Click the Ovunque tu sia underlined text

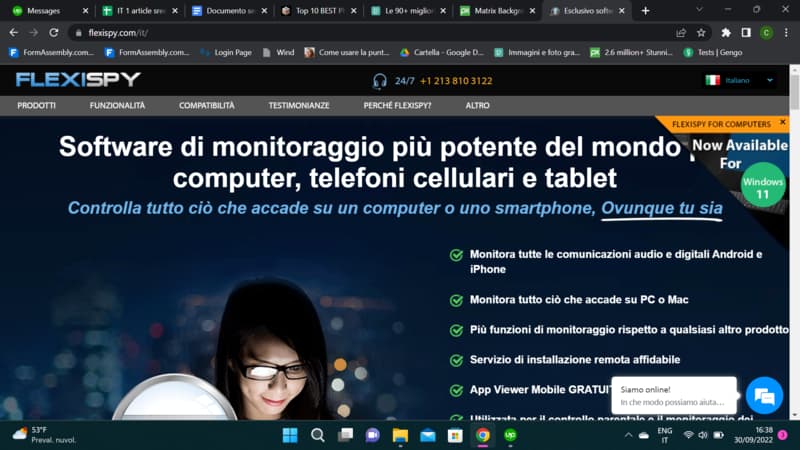pos(662,208)
